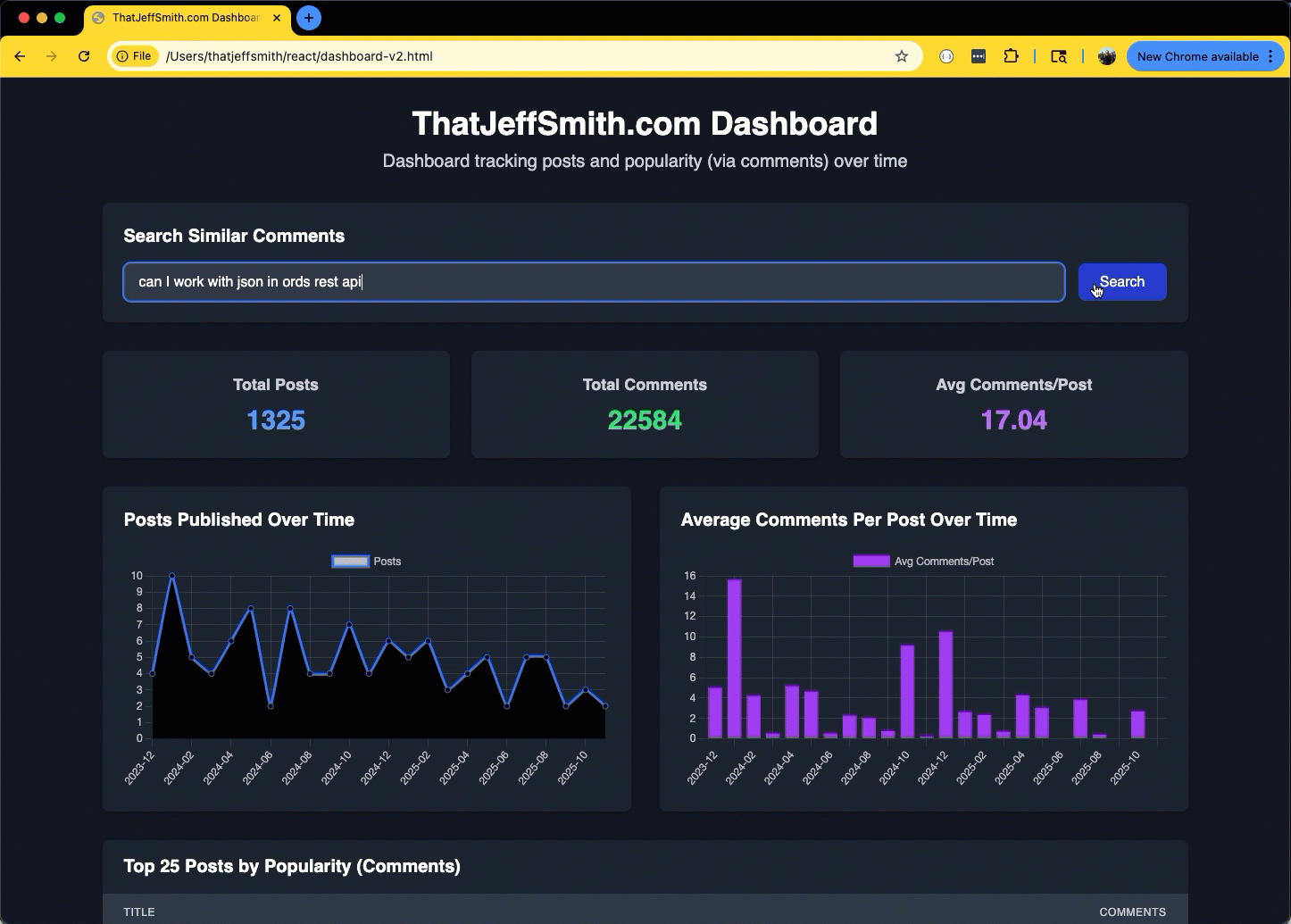Reload the dashboard page

pyautogui.click(x=84, y=56)
